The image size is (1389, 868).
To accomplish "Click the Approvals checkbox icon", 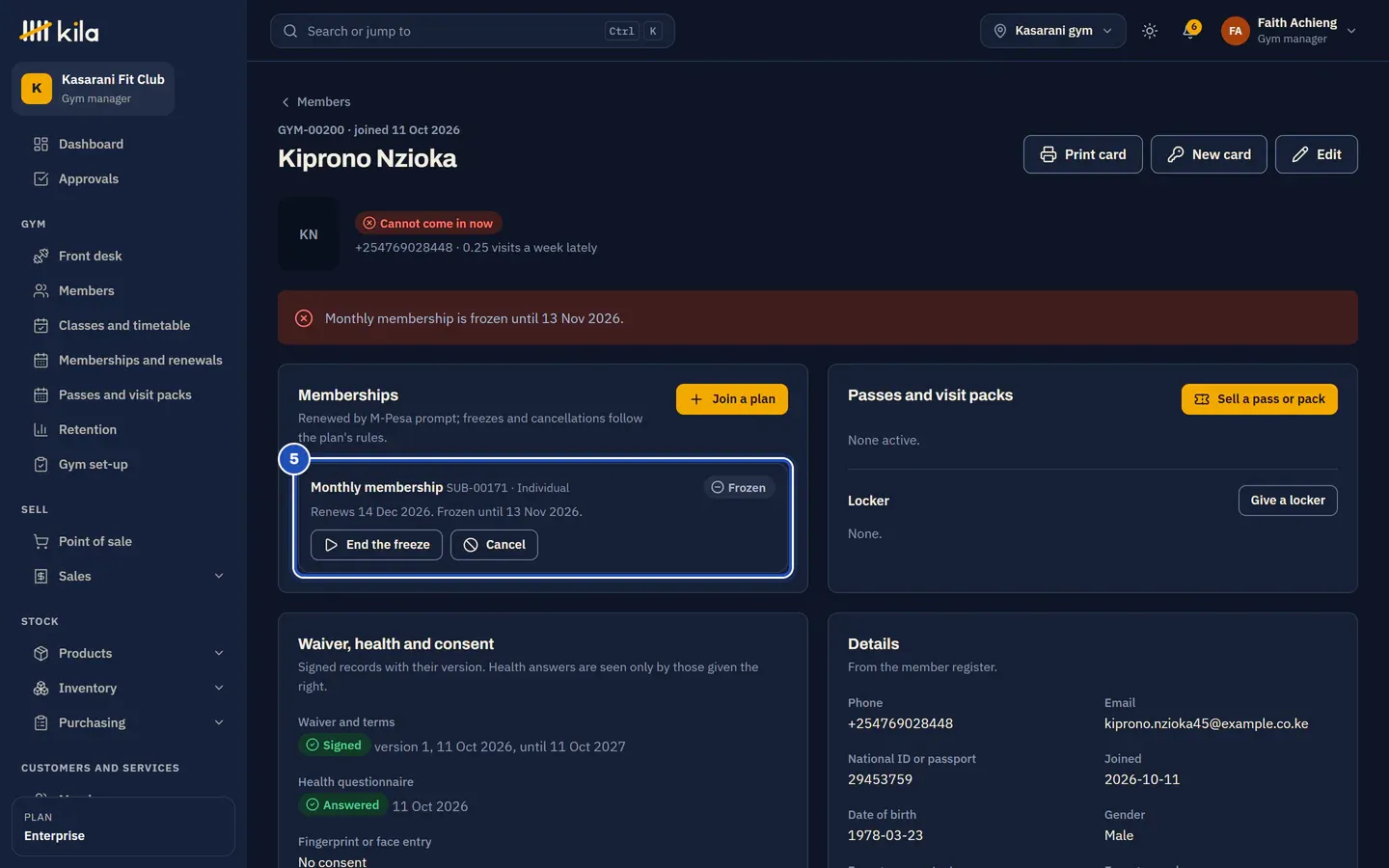I will (41, 178).
